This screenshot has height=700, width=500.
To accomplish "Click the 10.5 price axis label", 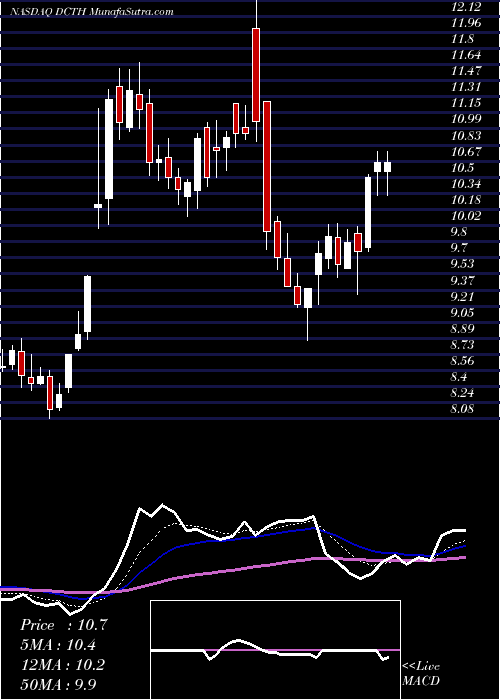I will pos(463,168).
